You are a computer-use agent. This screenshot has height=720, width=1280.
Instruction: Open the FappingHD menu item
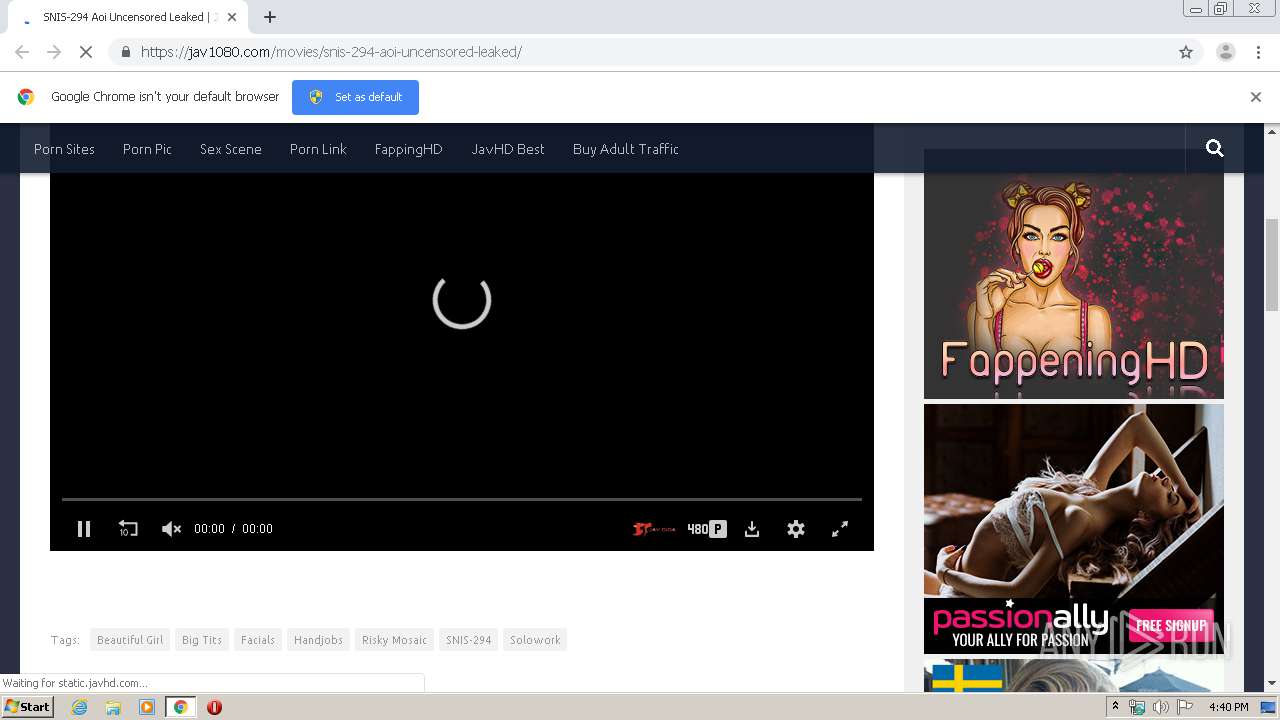408,149
